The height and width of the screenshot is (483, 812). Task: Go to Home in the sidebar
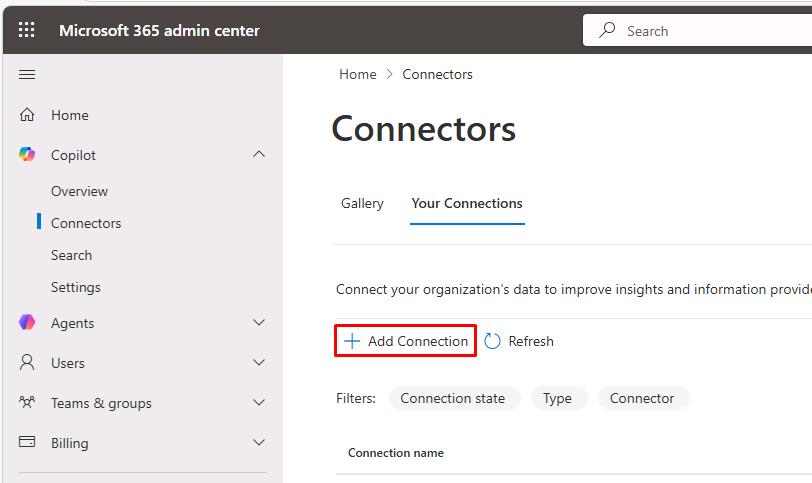70,115
